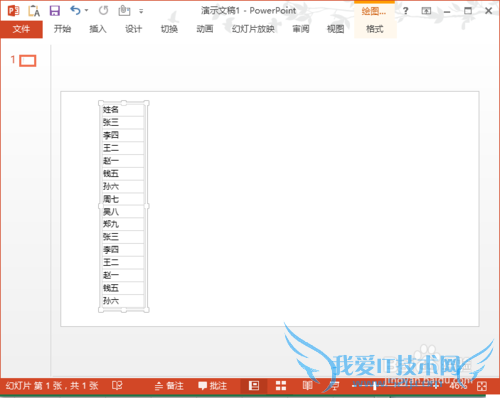
Task: Switch to the 设计 tab
Action: [134, 29]
